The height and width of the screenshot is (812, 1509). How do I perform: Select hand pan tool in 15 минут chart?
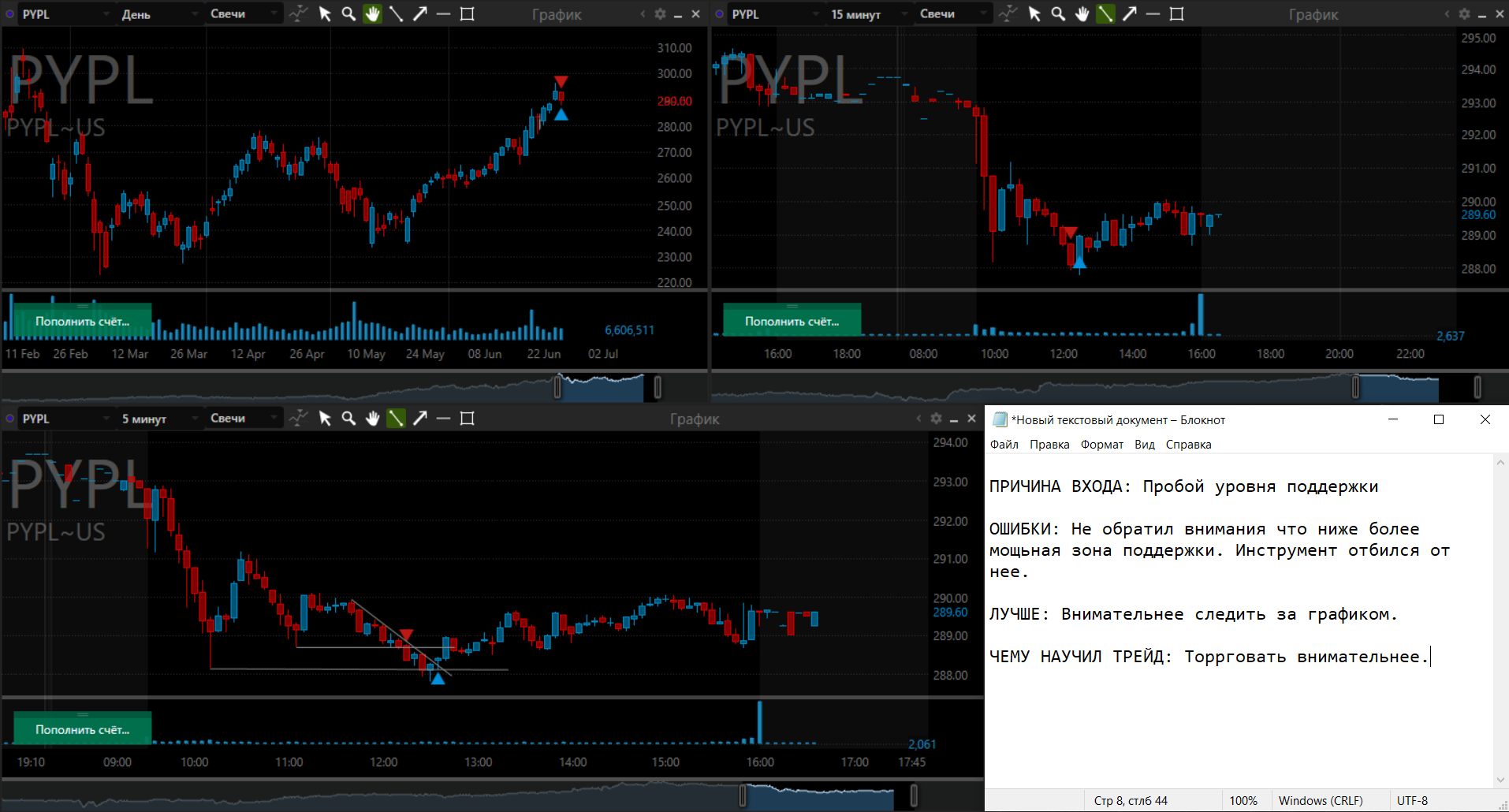(x=1082, y=13)
